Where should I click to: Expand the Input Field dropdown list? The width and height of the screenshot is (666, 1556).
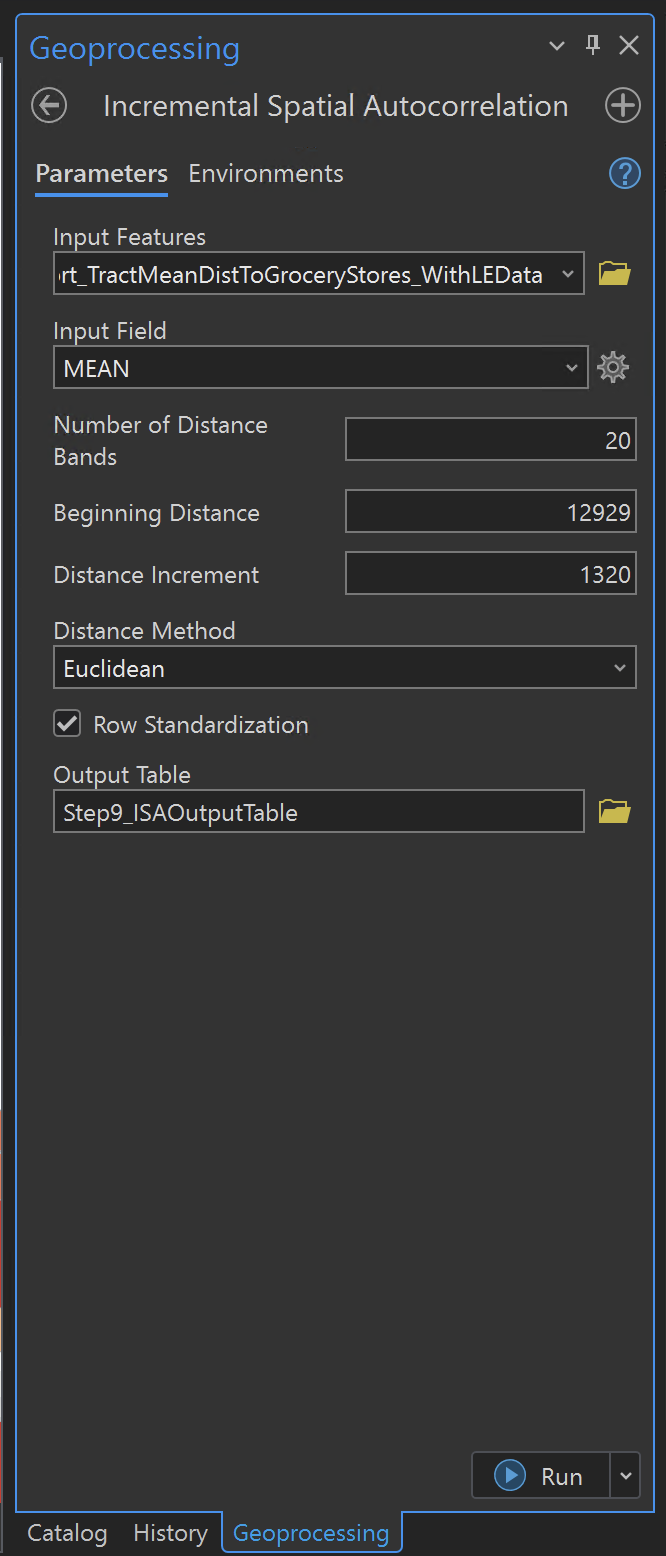click(571, 367)
